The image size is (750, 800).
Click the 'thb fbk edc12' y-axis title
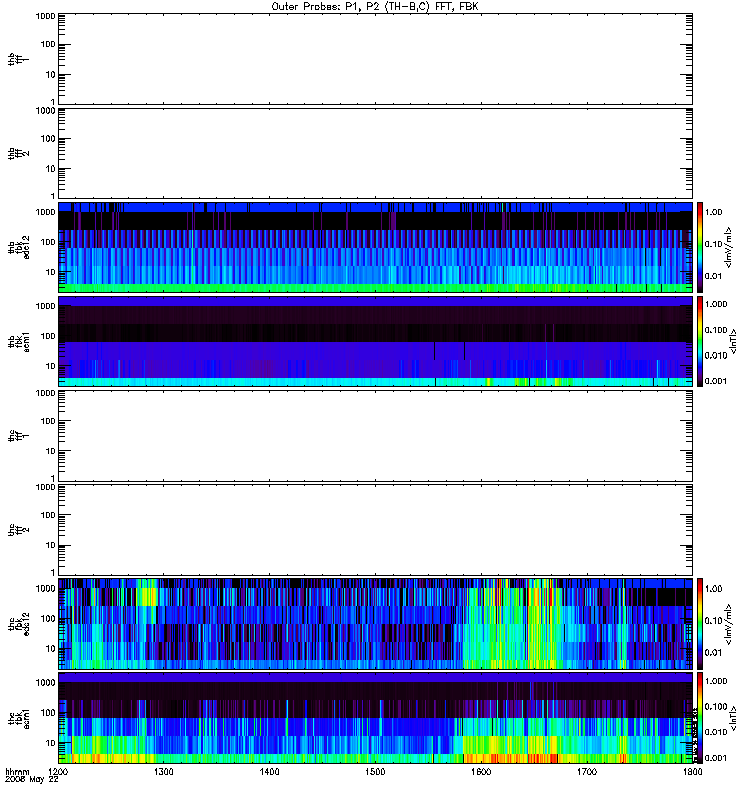[19, 247]
